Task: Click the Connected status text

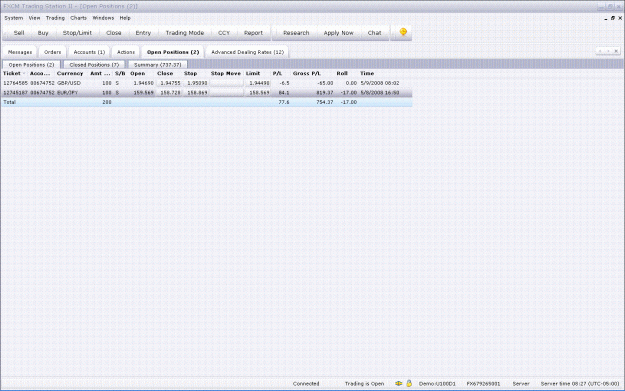Action: pyautogui.click(x=306, y=384)
